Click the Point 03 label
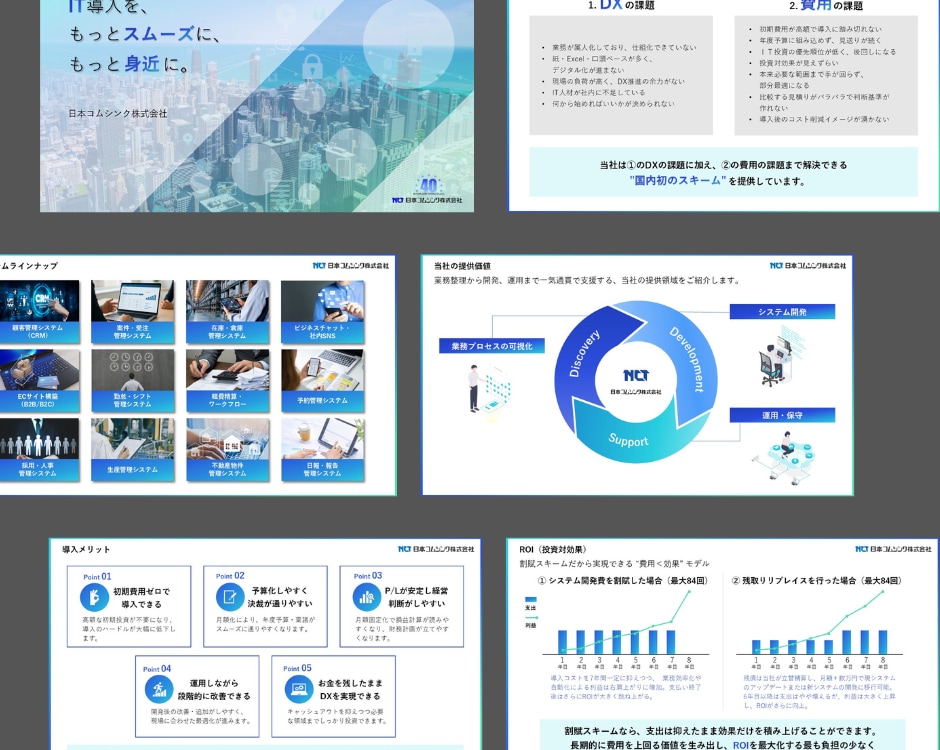Image resolution: width=940 pixels, height=750 pixels. pyautogui.click(x=367, y=576)
